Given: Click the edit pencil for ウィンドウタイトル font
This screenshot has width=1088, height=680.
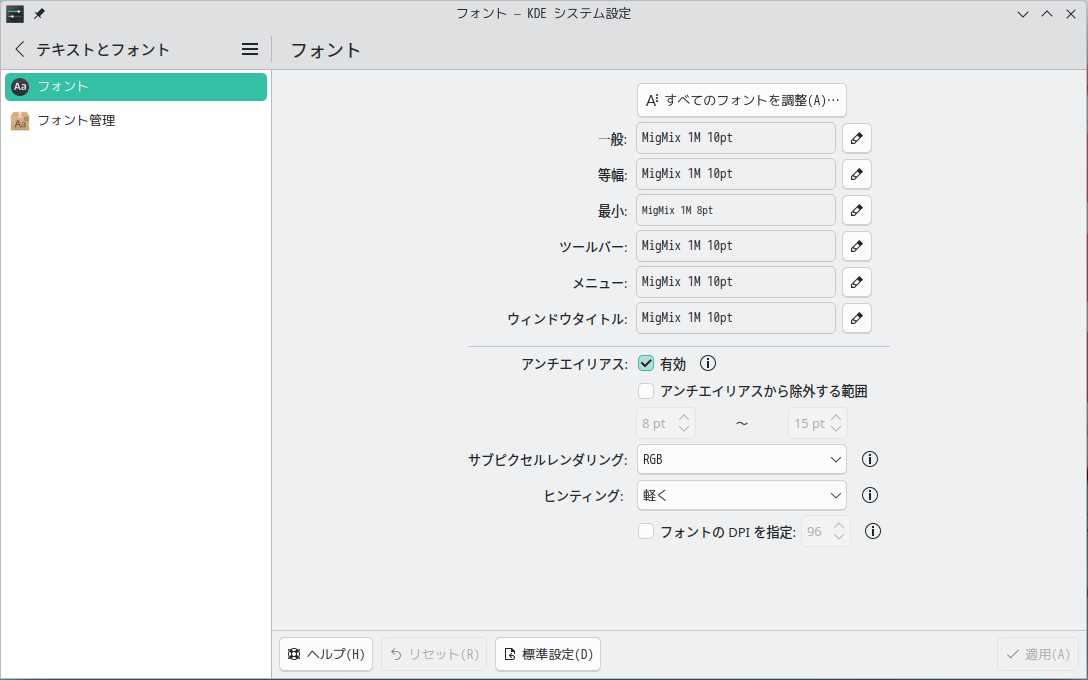Looking at the screenshot, I should point(856,318).
